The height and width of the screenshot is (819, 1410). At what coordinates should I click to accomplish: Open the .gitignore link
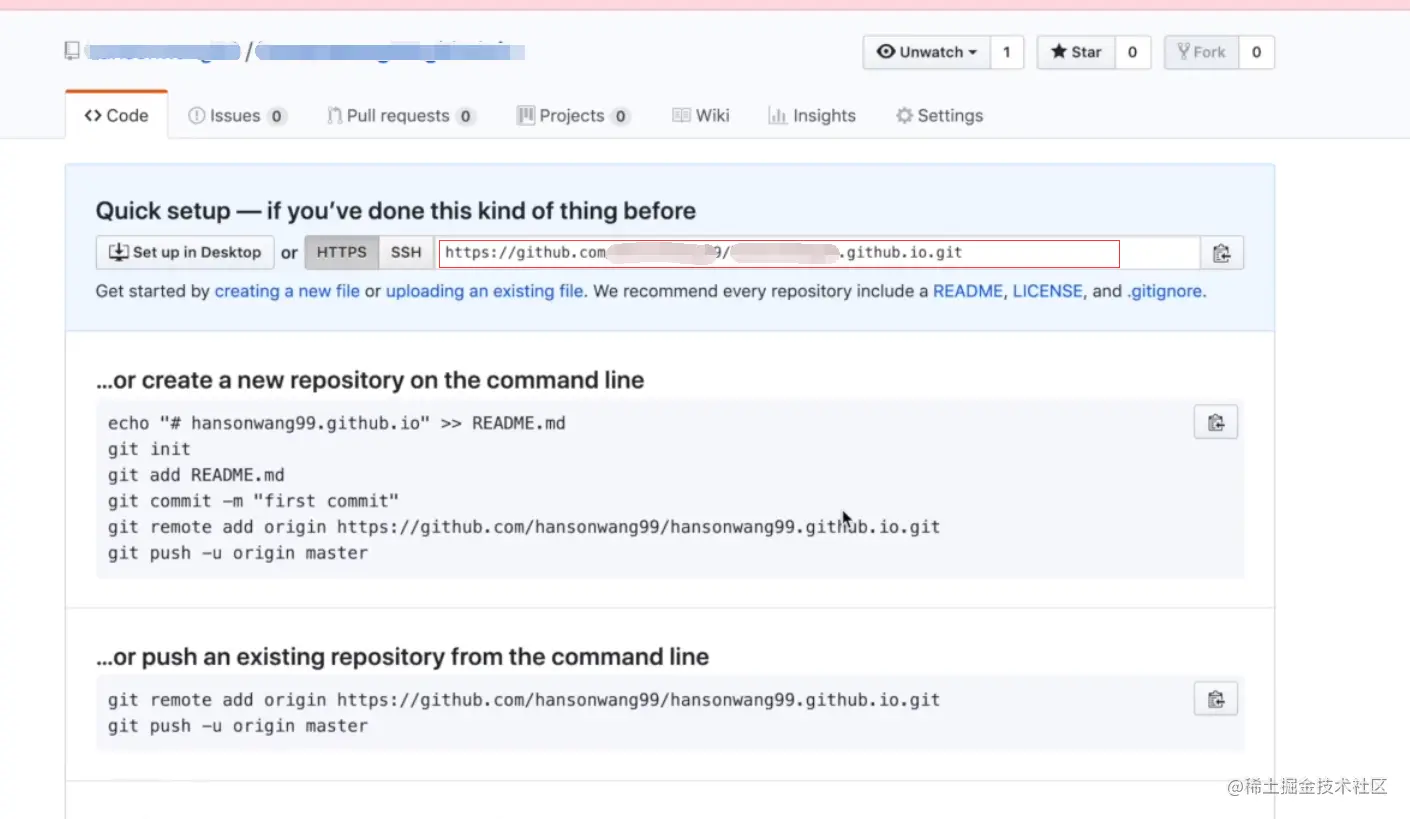pos(1165,292)
